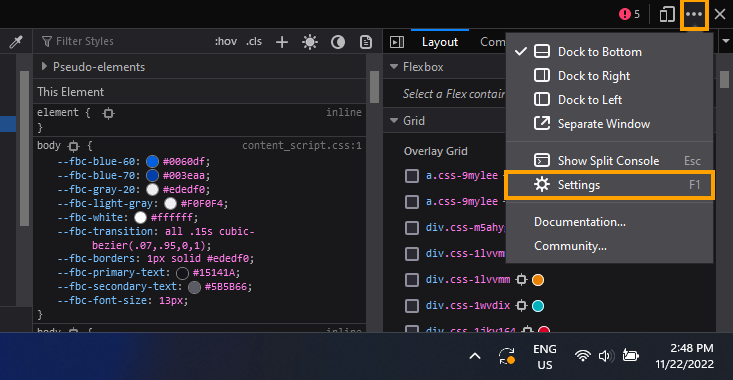The image size is (733, 380).
Task: Enable overlay for div.css-m5ahy grid
Action: coord(411,228)
